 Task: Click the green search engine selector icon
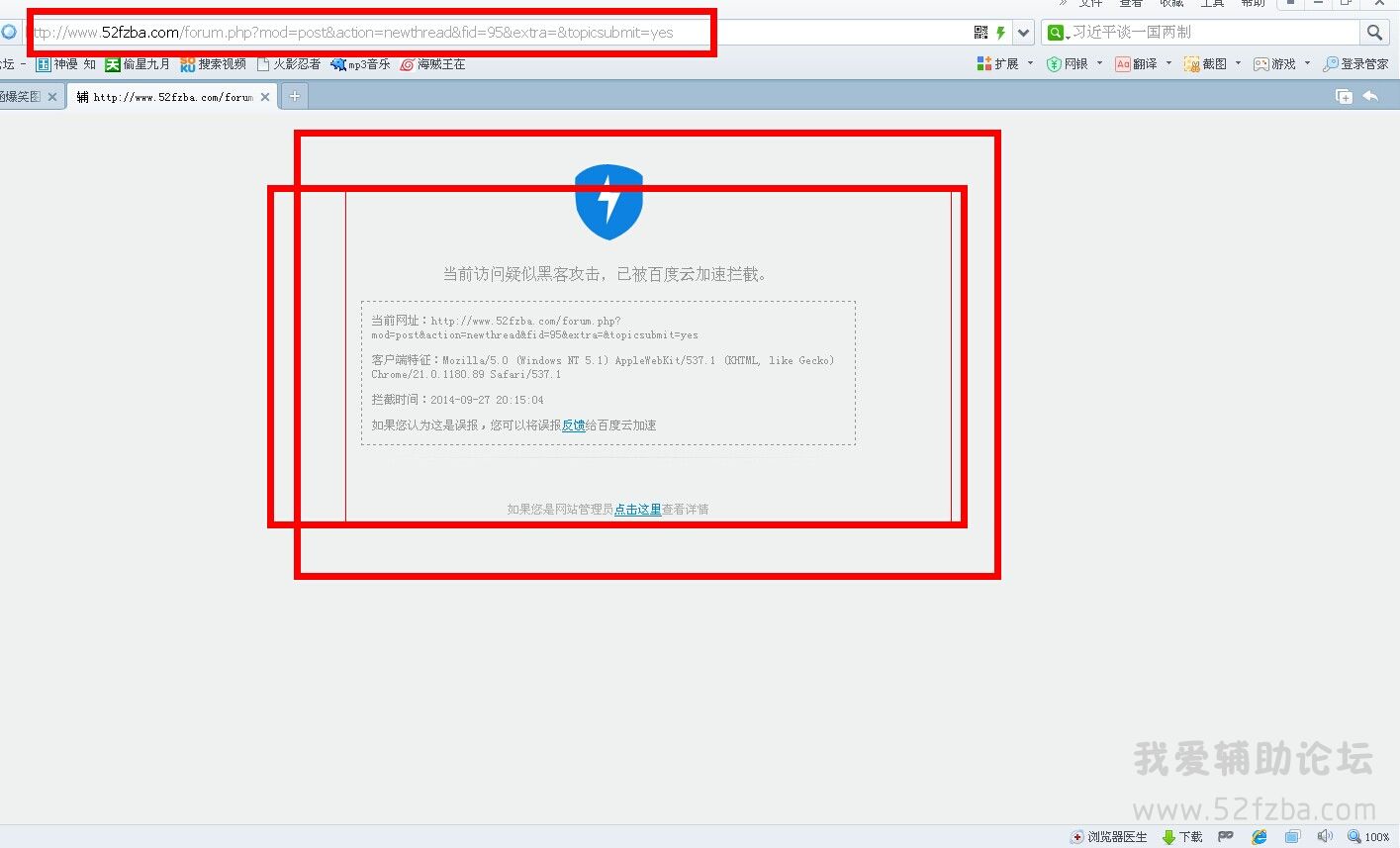[1056, 33]
